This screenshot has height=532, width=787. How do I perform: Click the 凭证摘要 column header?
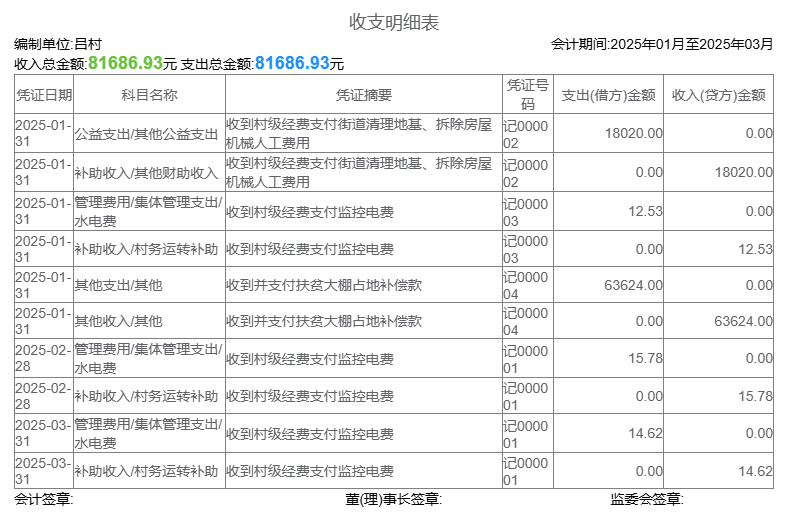click(363, 95)
